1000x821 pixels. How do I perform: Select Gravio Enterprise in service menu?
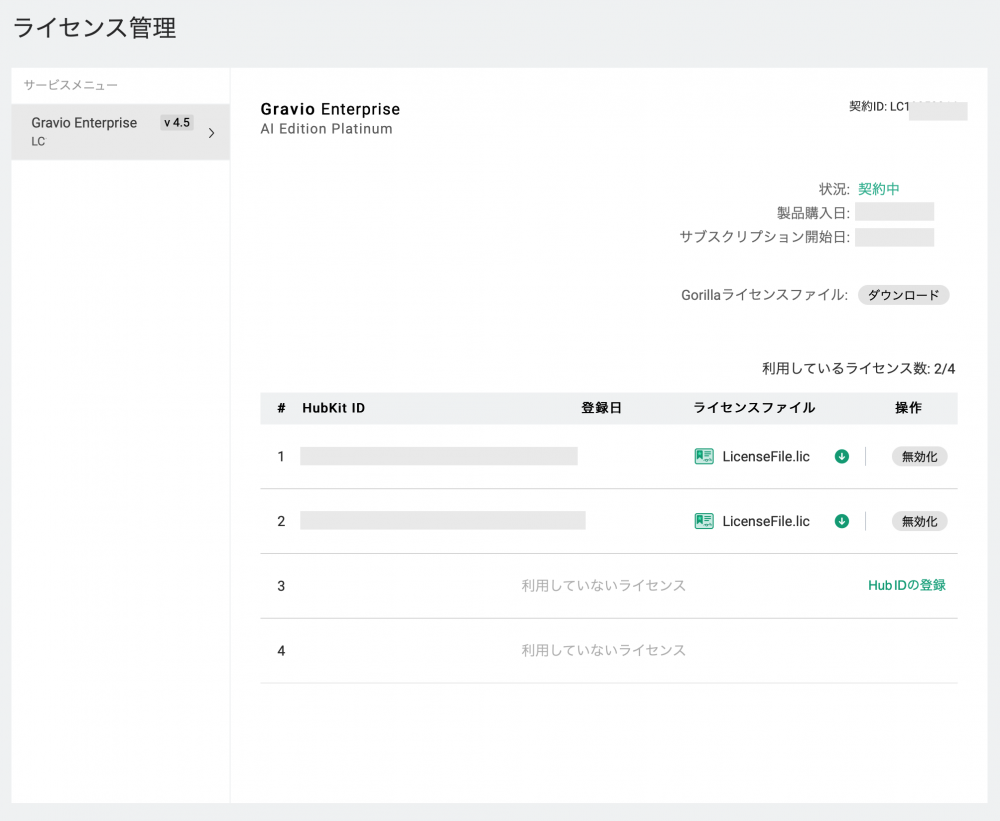pyautogui.click(x=84, y=123)
